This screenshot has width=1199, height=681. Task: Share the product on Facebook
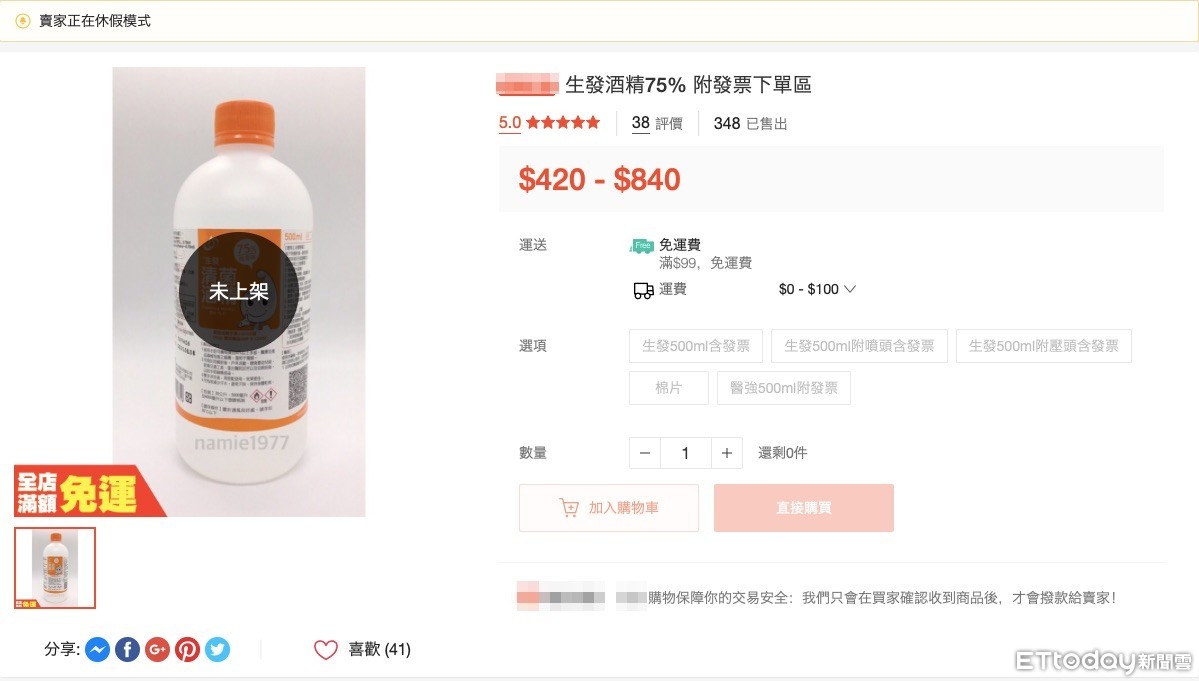click(127, 650)
